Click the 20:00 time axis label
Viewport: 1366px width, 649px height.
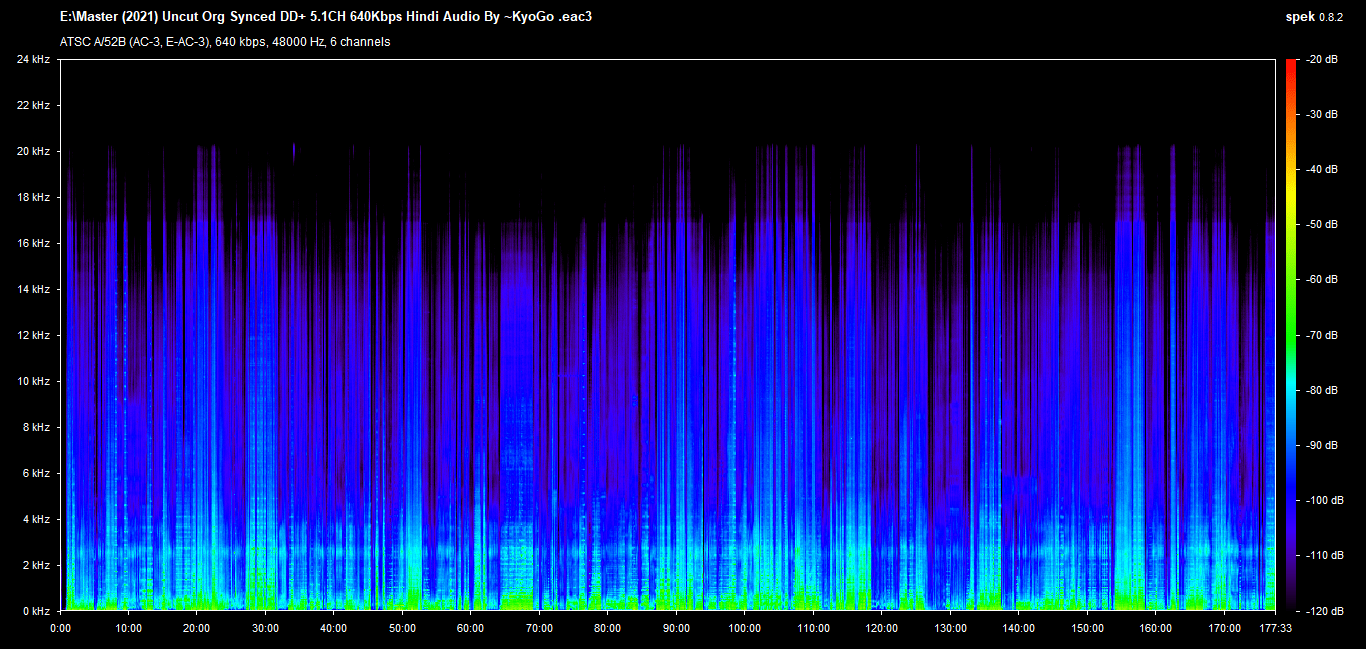tap(197, 629)
